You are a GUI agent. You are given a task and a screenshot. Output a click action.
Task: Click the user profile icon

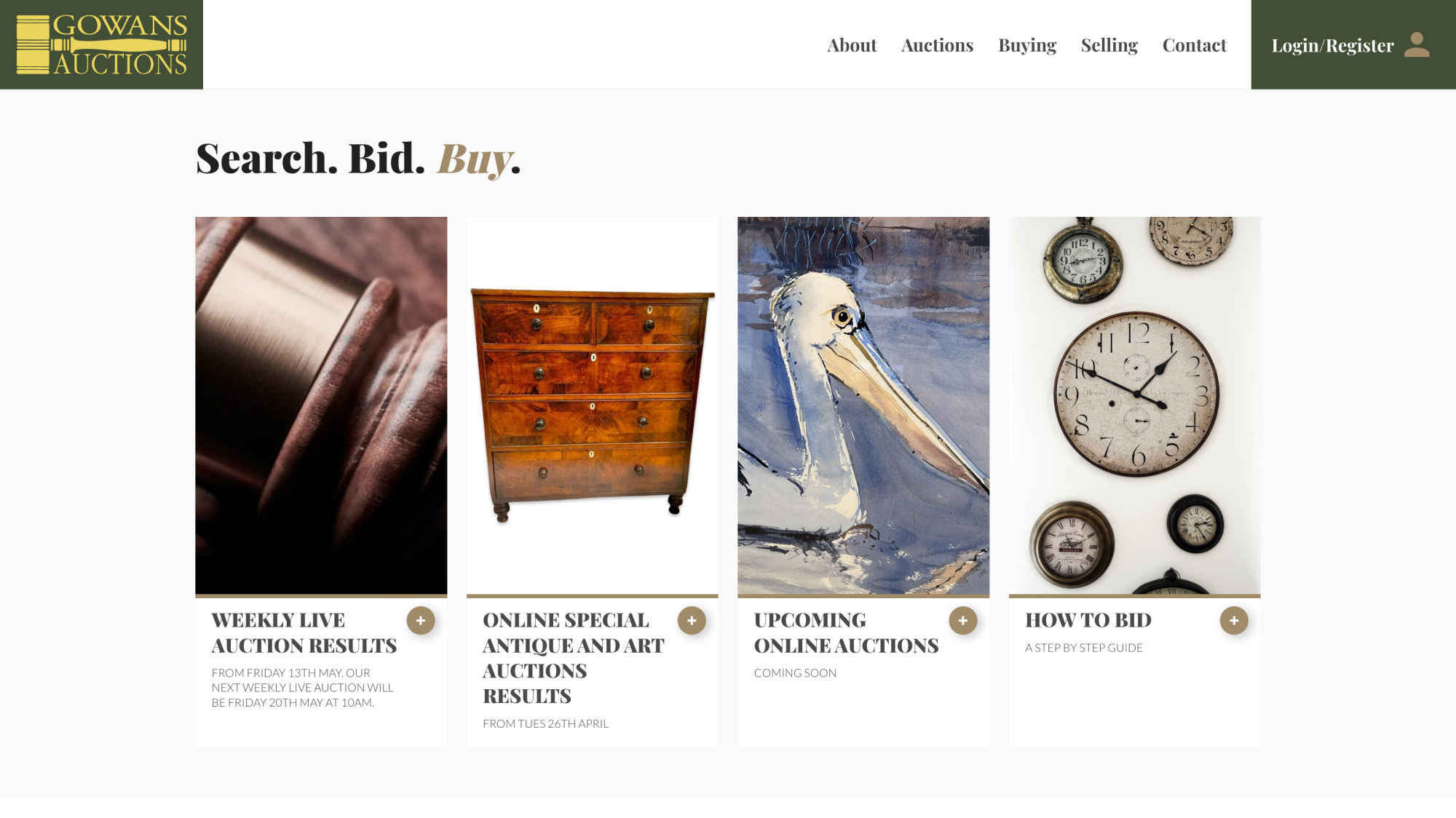1416,44
